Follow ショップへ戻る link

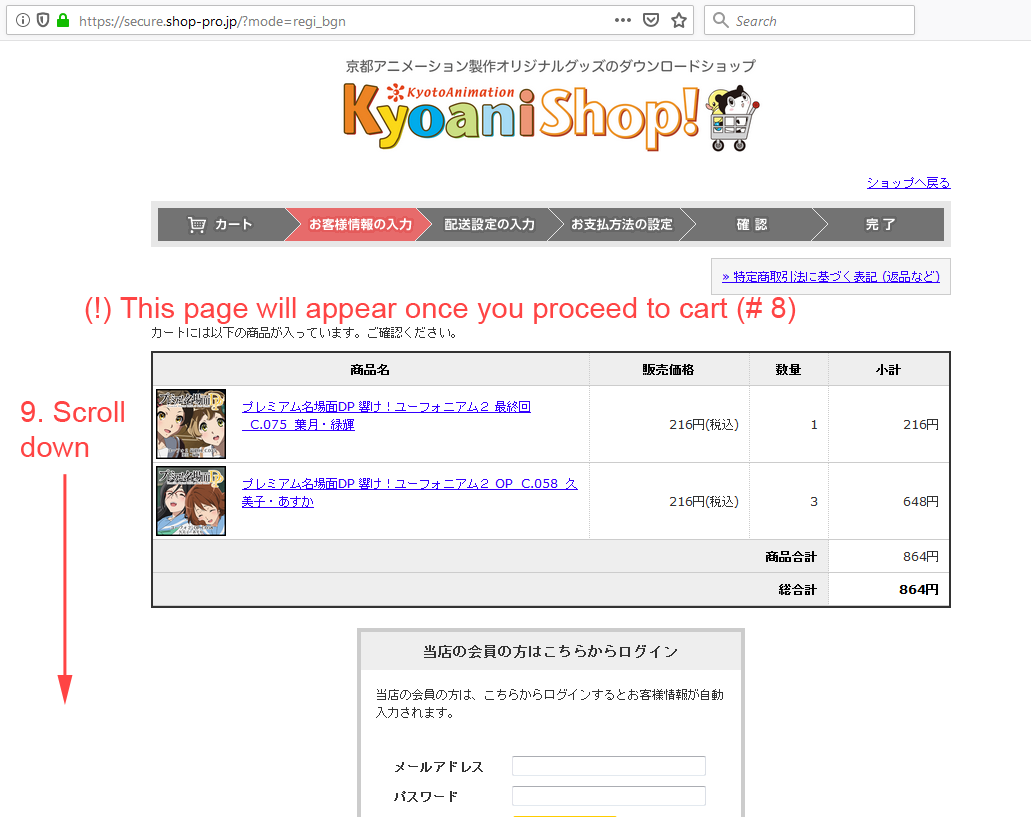click(908, 183)
